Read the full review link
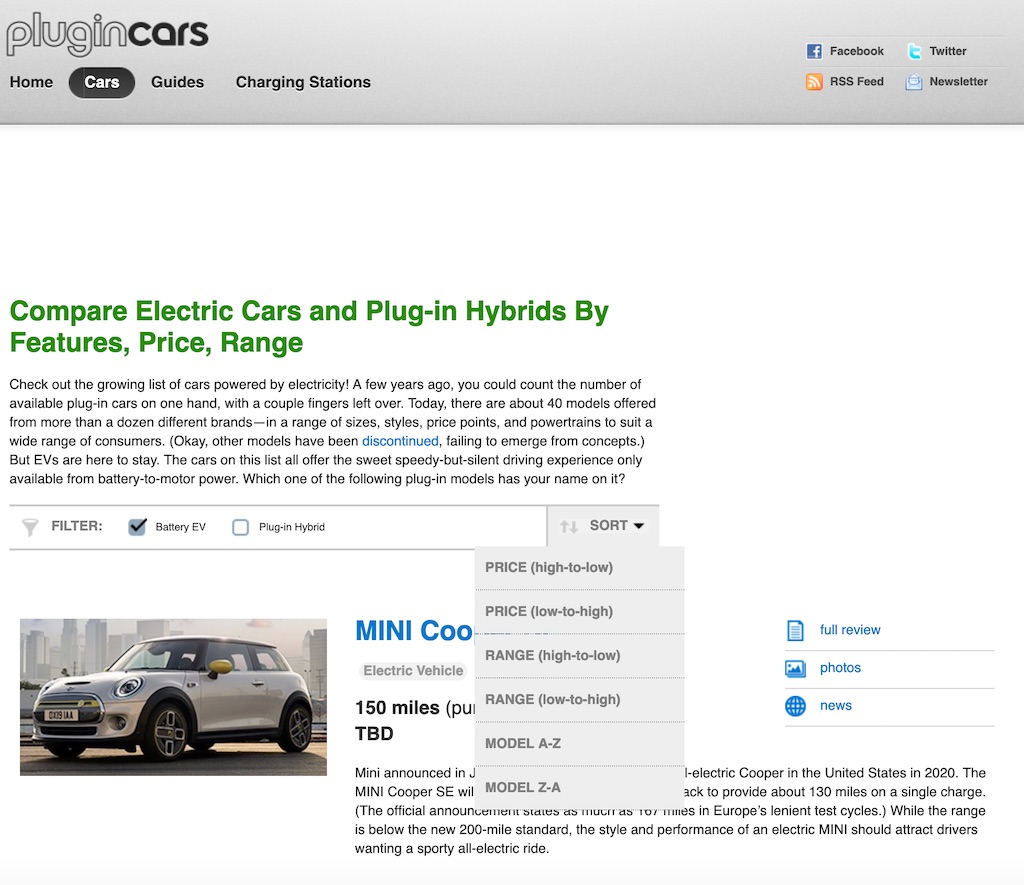The image size is (1024, 885). (850, 630)
